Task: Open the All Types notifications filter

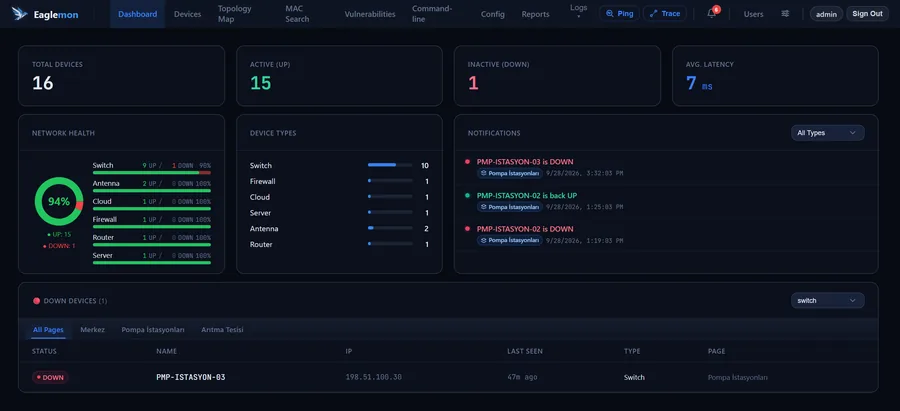Action: [x=828, y=133]
